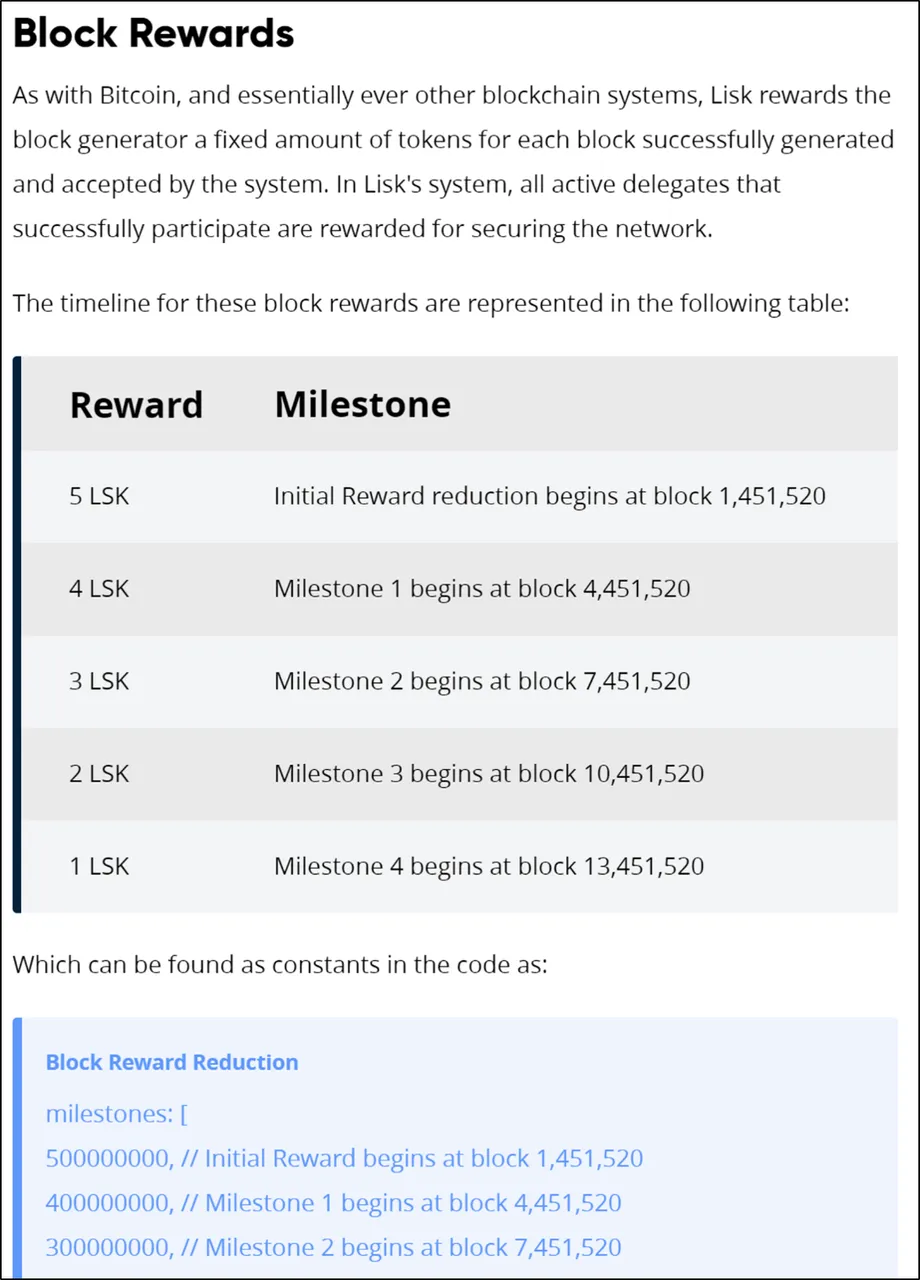Select the Reward column header
This screenshot has height=1280, width=920.
[136, 405]
